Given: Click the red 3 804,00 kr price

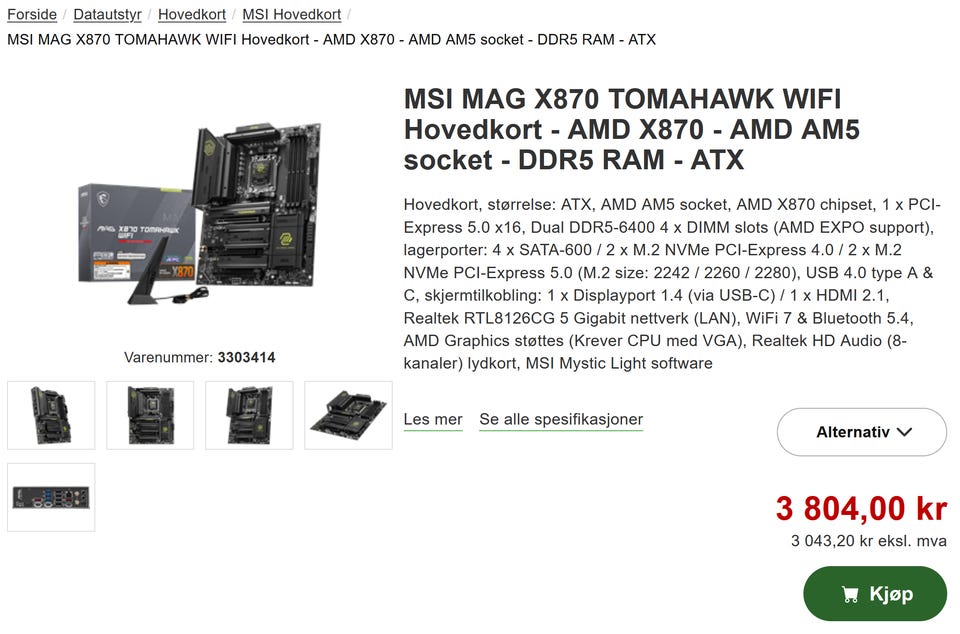Looking at the screenshot, I should pyautogui.click(x=861, y=509).
